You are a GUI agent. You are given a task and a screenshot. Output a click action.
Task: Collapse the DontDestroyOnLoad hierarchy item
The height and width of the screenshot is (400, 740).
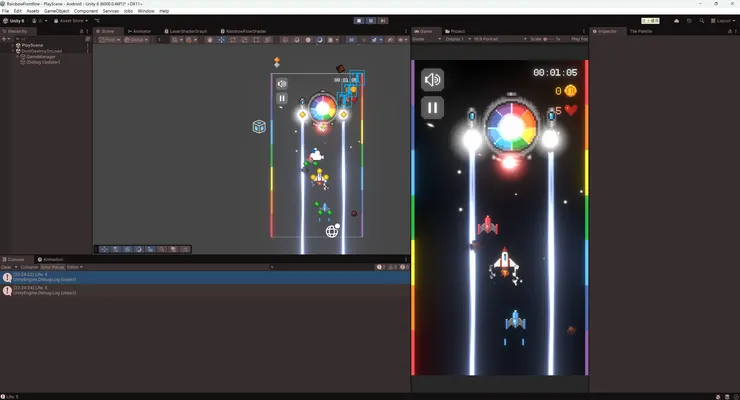(13, 51)
